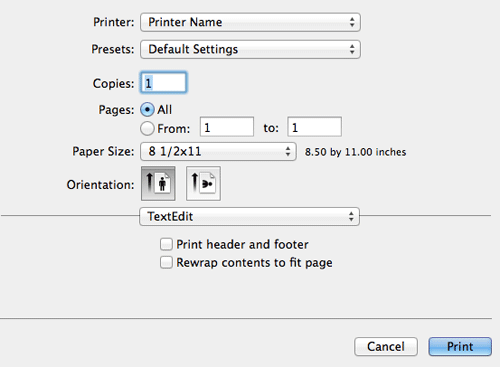Open the 8 1/2x11 paper size dropdown
This screenshot has width=500, height=367.
[x=218, y=152]
